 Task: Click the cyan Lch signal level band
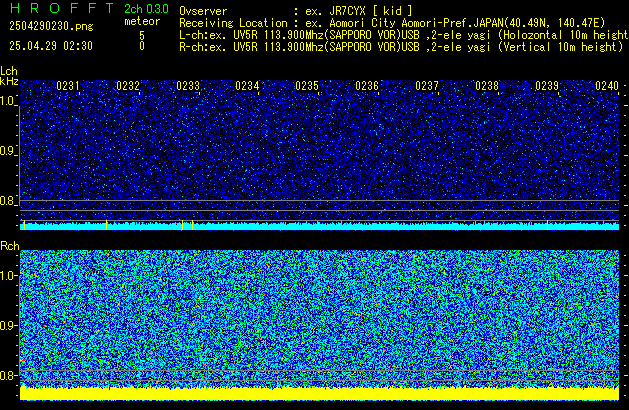point(319,226)
